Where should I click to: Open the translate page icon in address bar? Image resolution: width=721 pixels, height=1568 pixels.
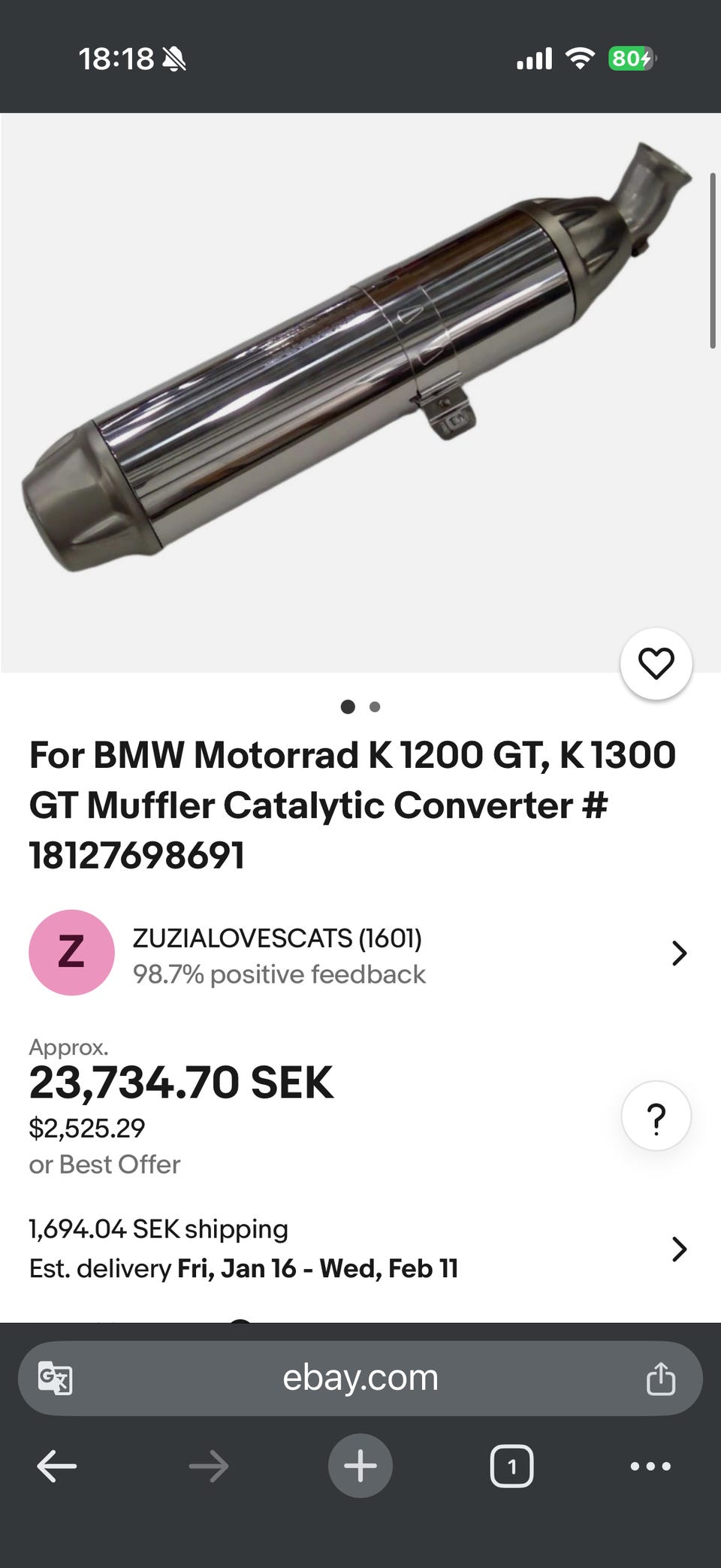(x=55, y=1378)
